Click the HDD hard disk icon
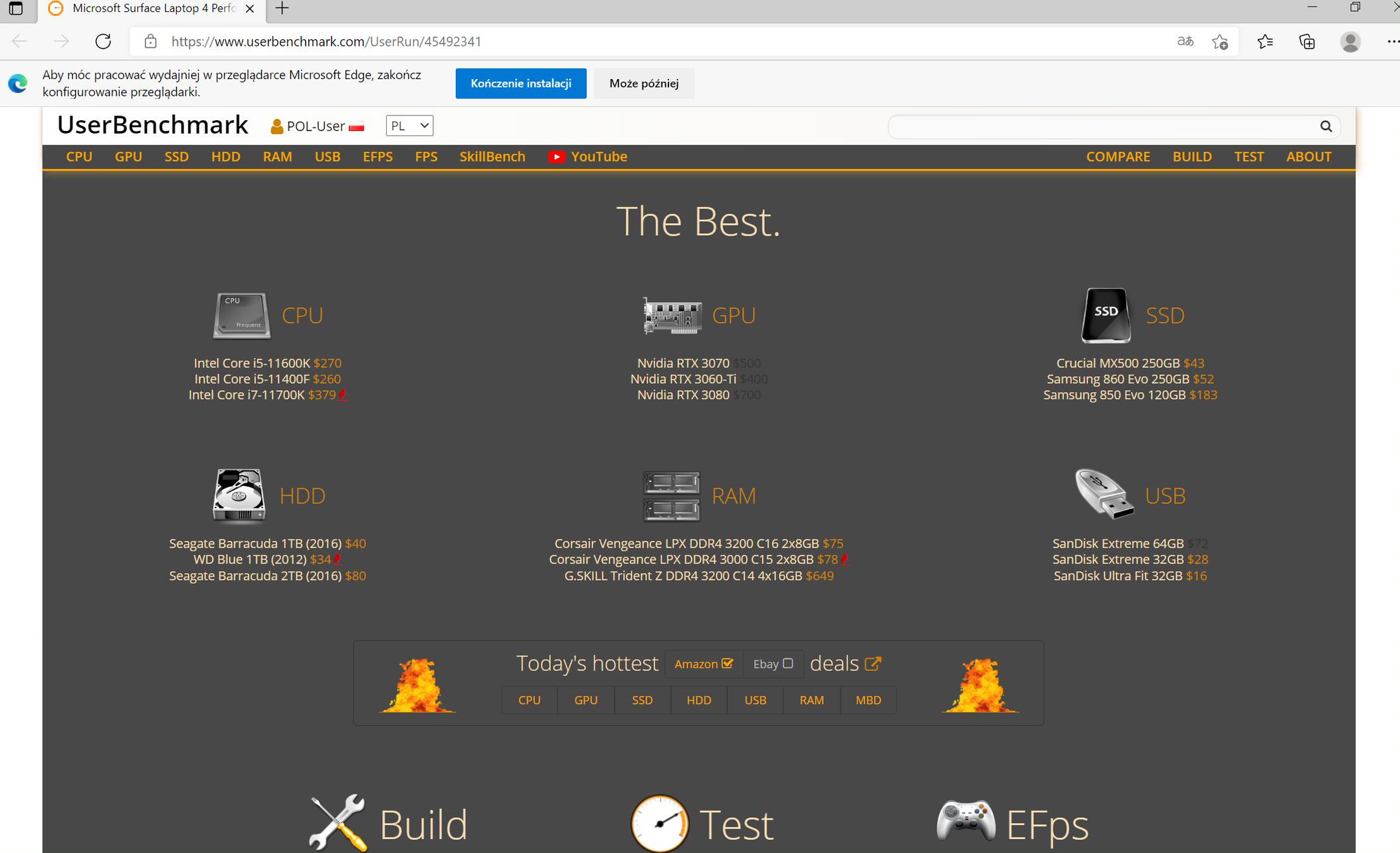This screenshot has height=853, width=1400. click(x=239, y=496)
